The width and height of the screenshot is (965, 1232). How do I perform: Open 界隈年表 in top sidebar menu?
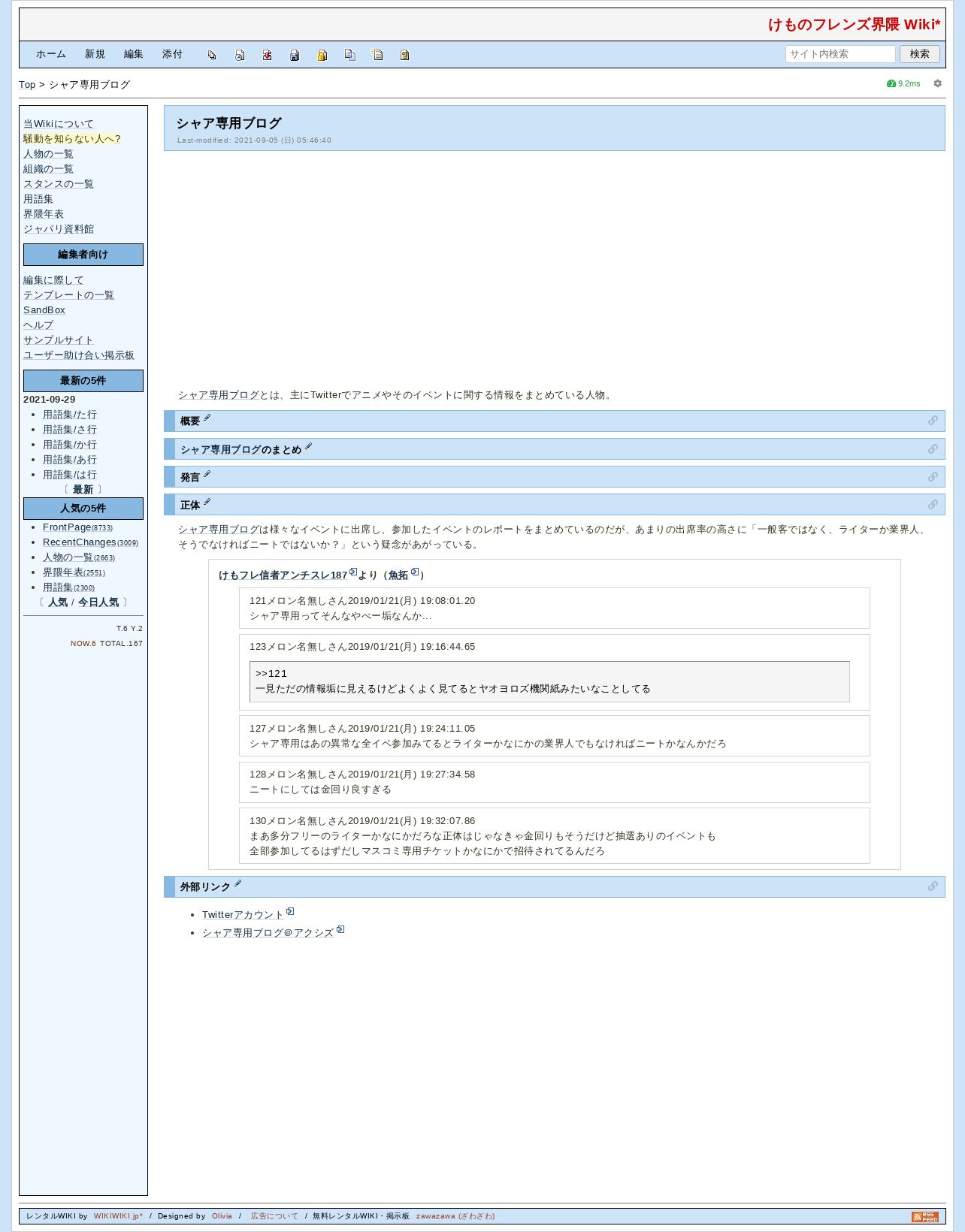tap(44, 214)
